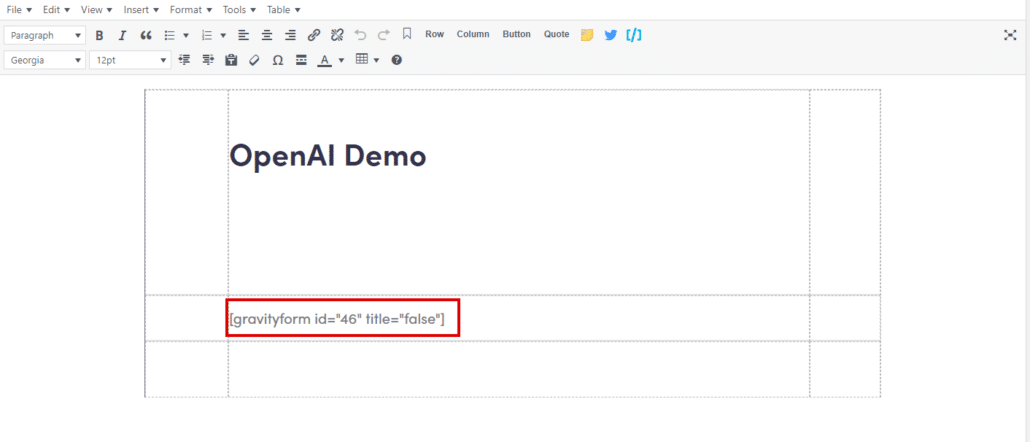
Task: Open the Insert menu
Action: pos(141,10)
